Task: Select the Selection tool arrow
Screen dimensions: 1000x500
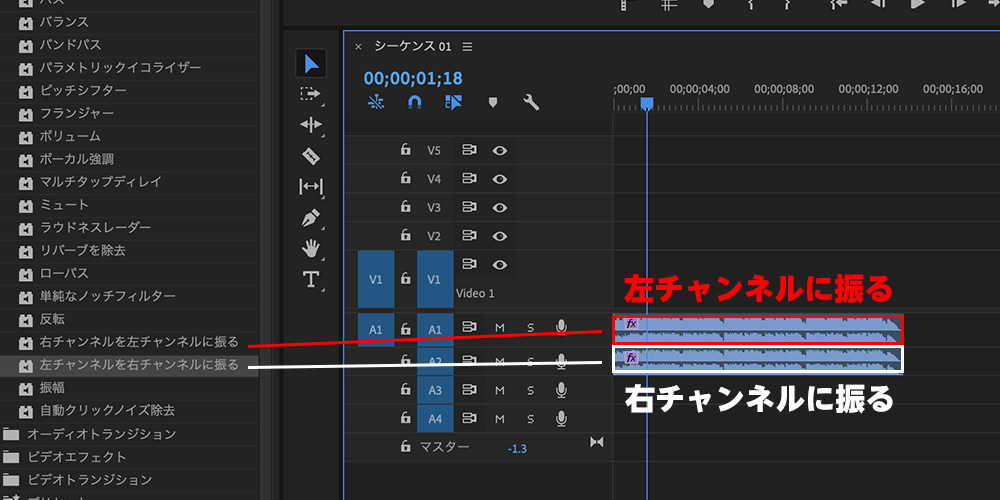Action: pos(311,64)
